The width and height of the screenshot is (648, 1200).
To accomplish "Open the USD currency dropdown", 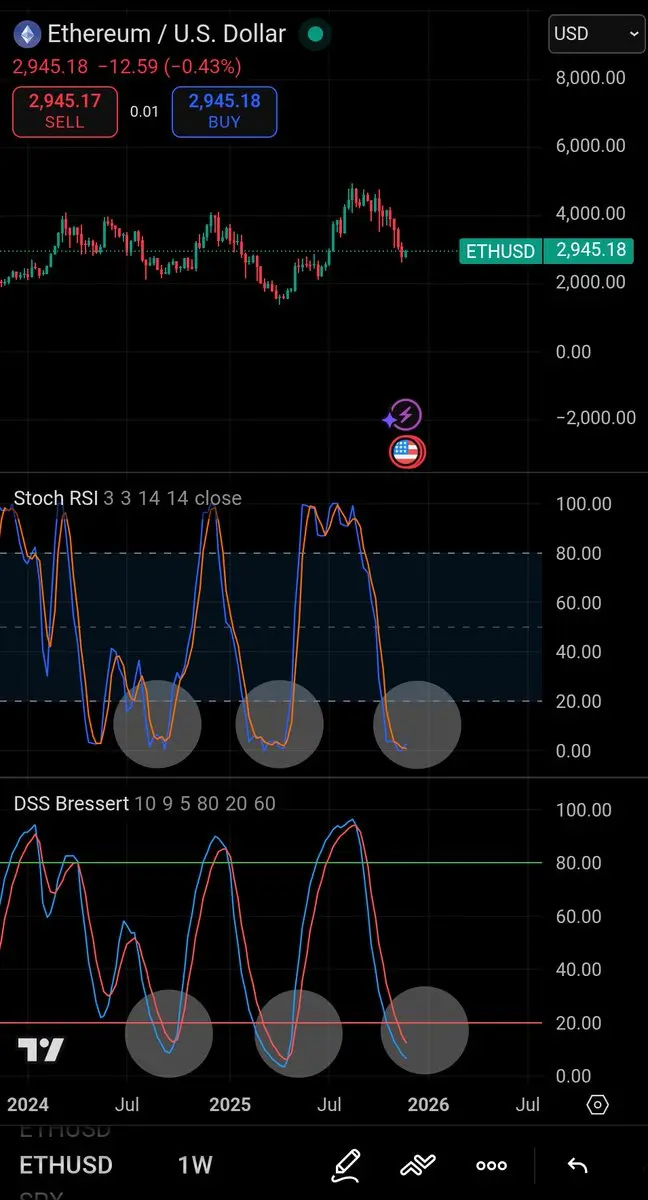I will point(596,34).
